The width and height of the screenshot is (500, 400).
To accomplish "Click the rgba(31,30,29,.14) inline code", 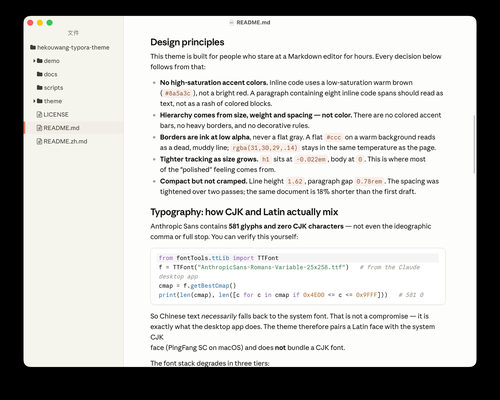I will point(265,148).
